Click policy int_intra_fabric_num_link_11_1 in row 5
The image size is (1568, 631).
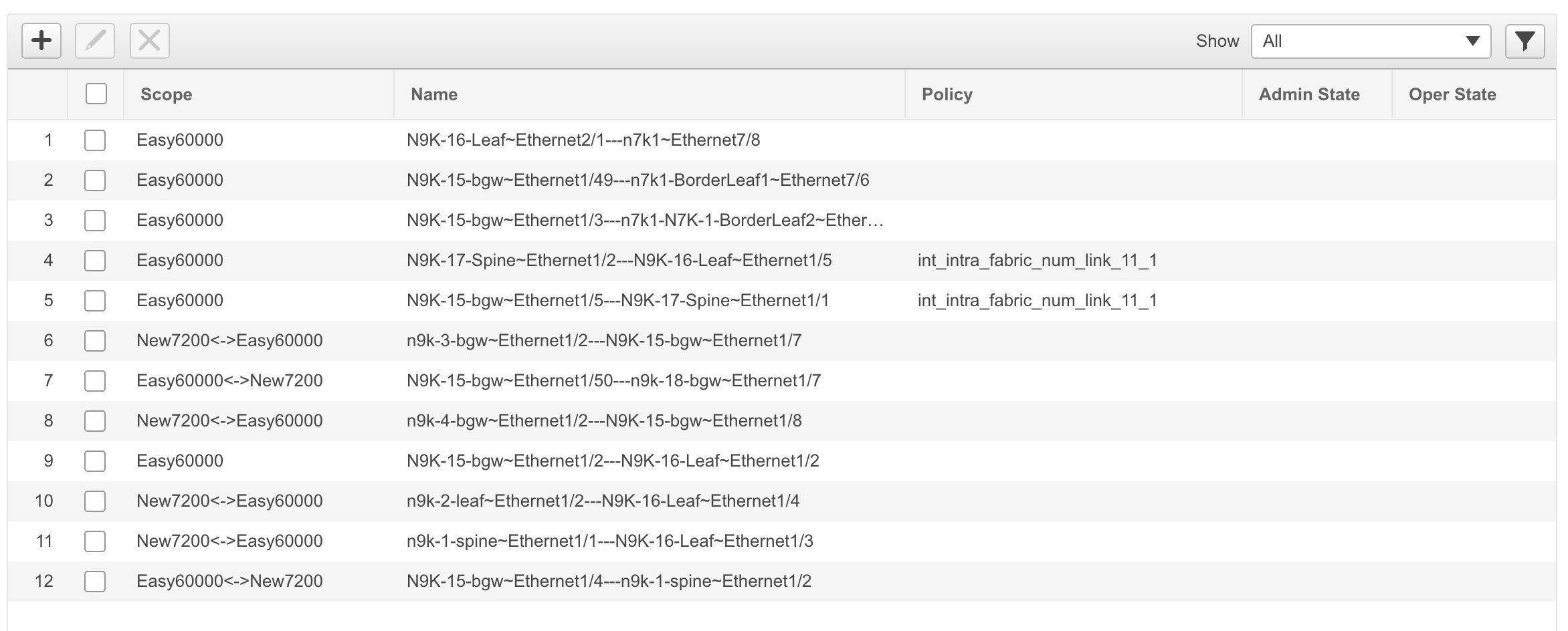pos(1038,301)
